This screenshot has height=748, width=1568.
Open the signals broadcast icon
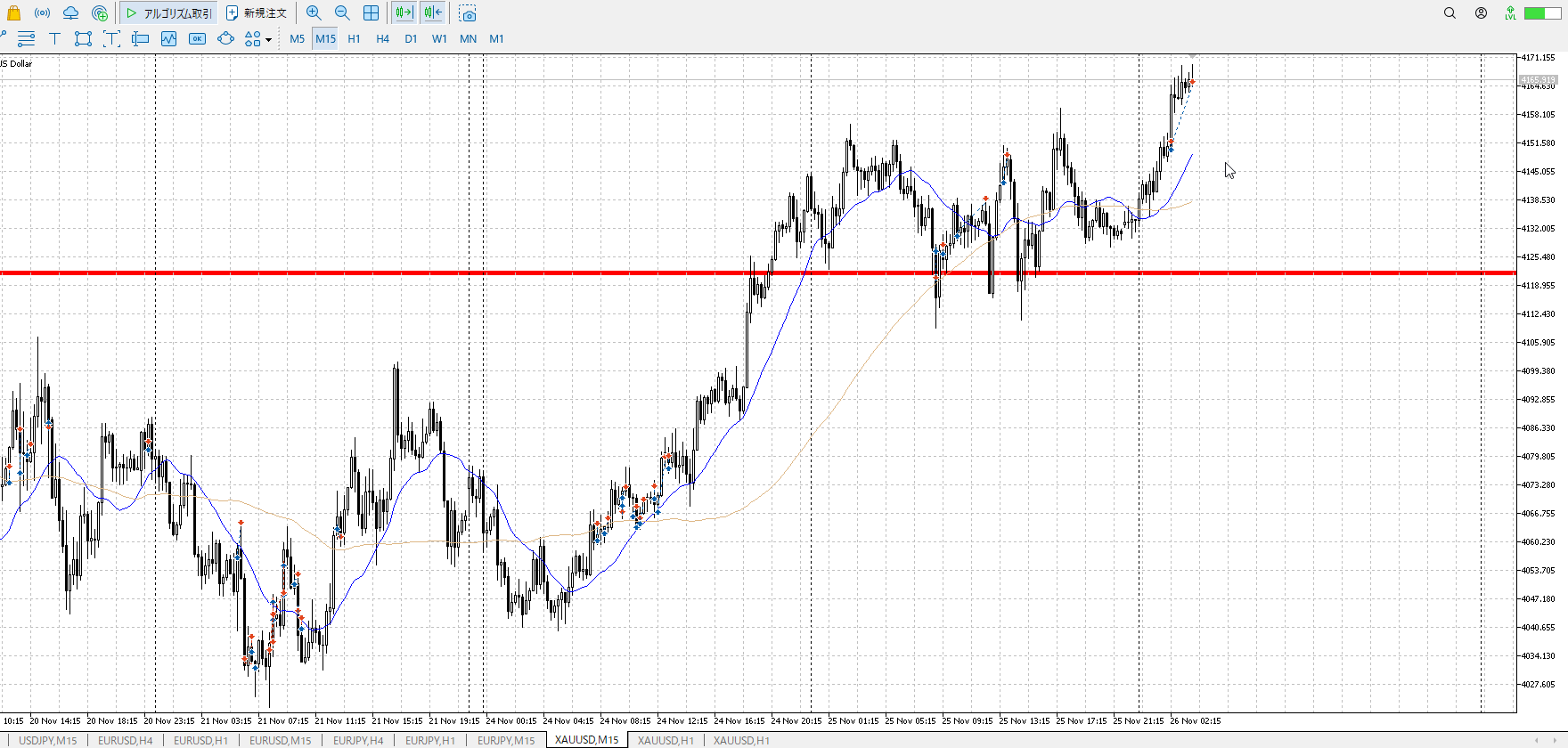42,13
